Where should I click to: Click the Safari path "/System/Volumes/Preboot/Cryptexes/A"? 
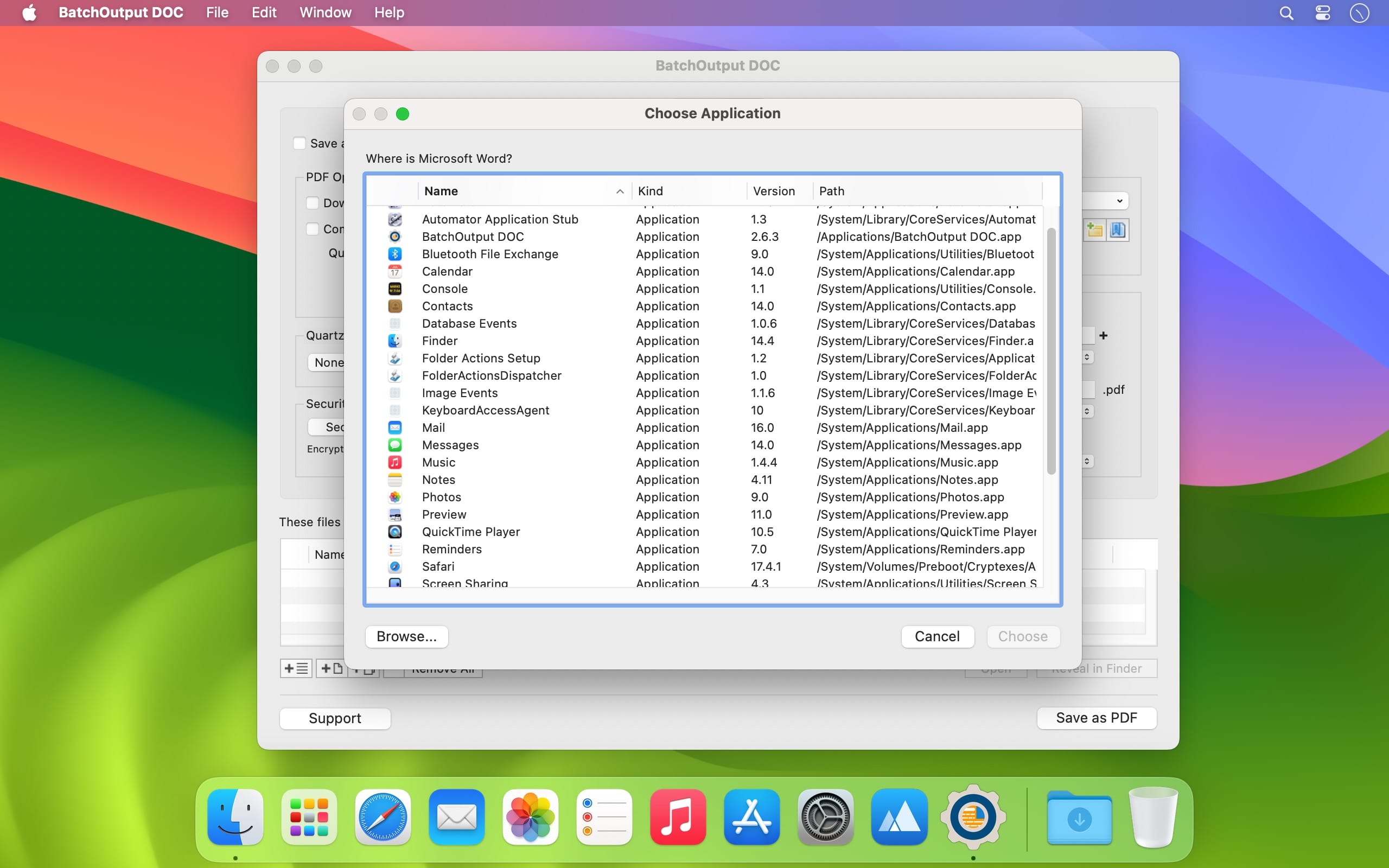(x=926, y=566)
